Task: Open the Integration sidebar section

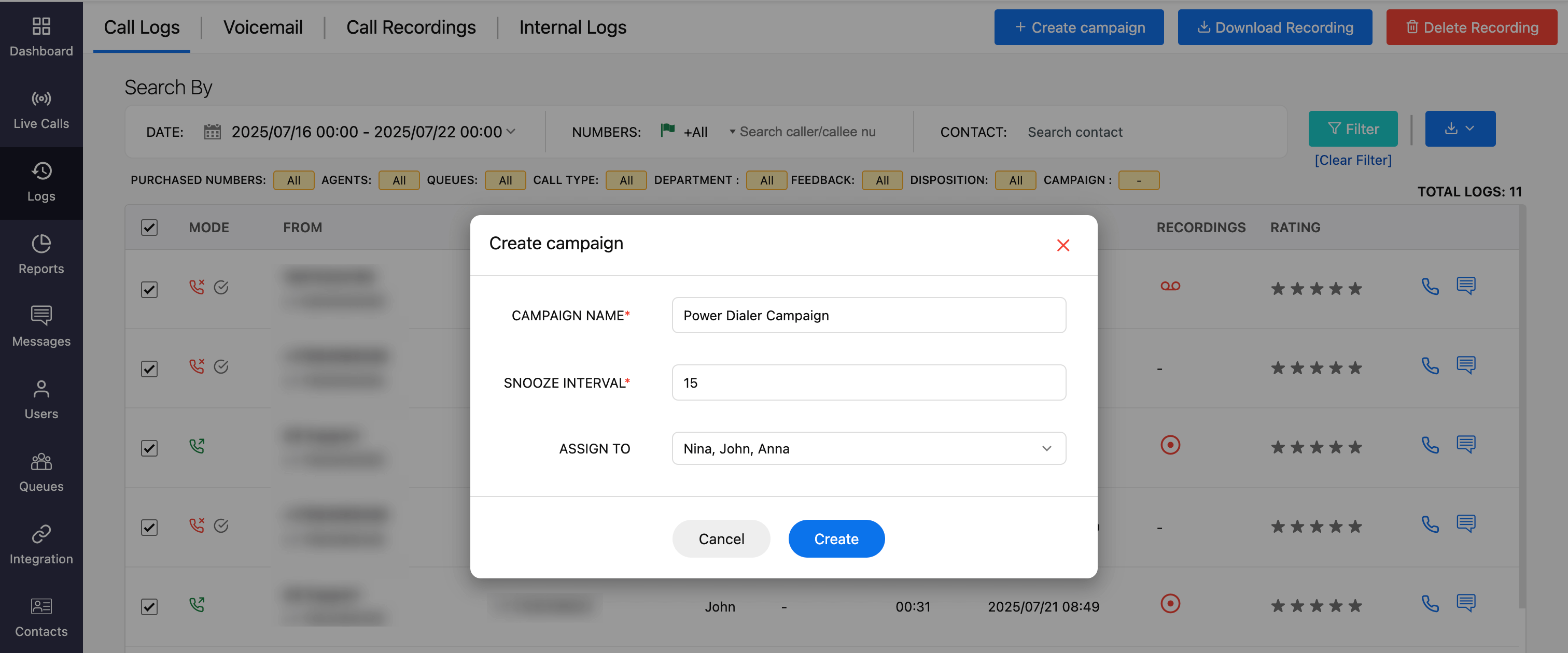Action: [41, 545]
